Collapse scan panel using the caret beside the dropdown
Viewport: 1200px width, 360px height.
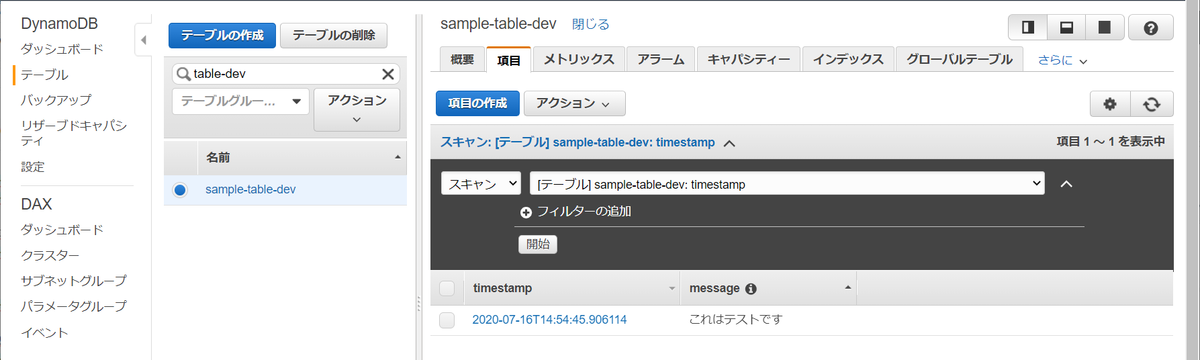point(1066,184)
